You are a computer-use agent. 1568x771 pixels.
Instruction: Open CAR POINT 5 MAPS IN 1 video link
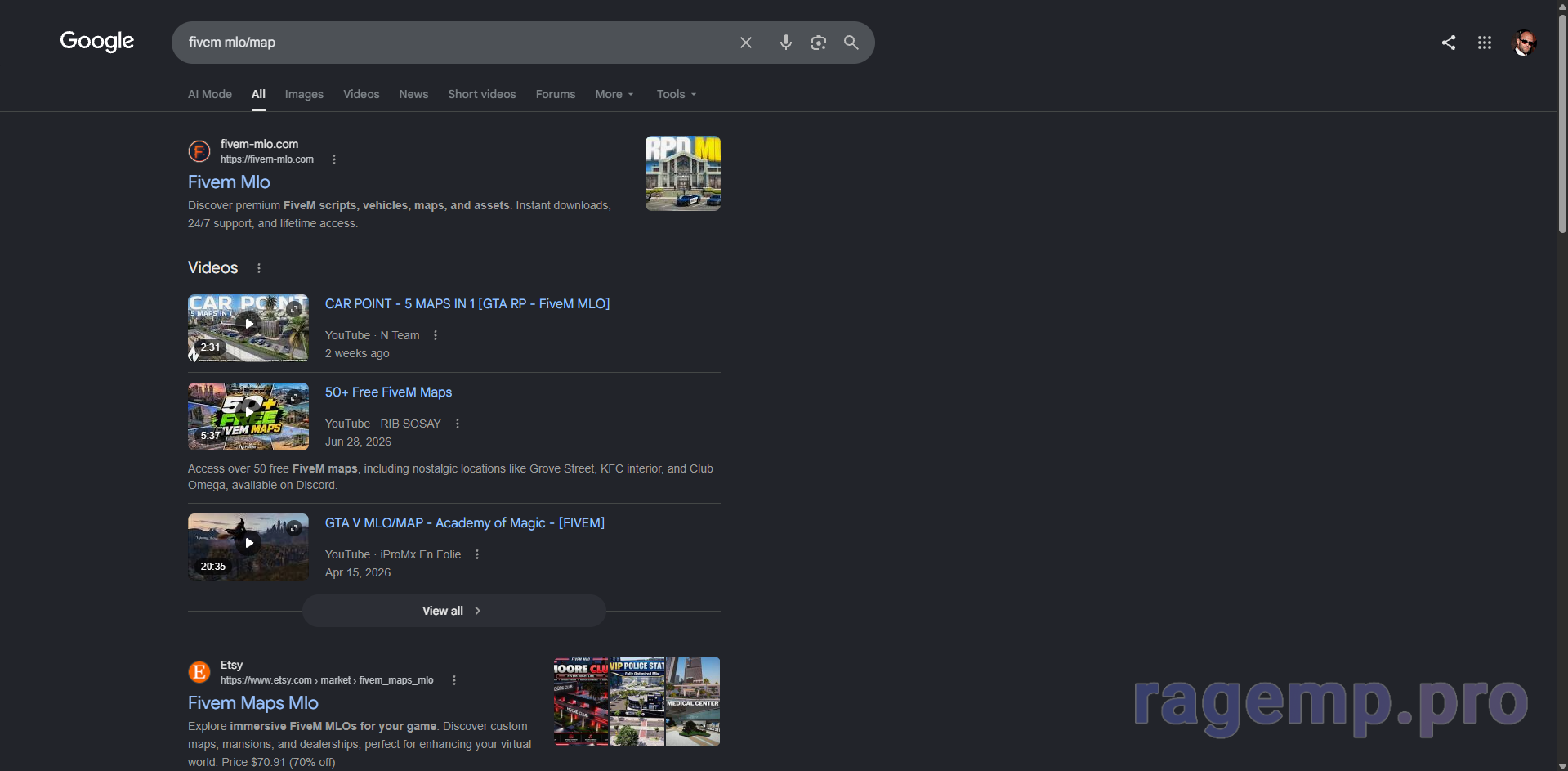[467, 303]
